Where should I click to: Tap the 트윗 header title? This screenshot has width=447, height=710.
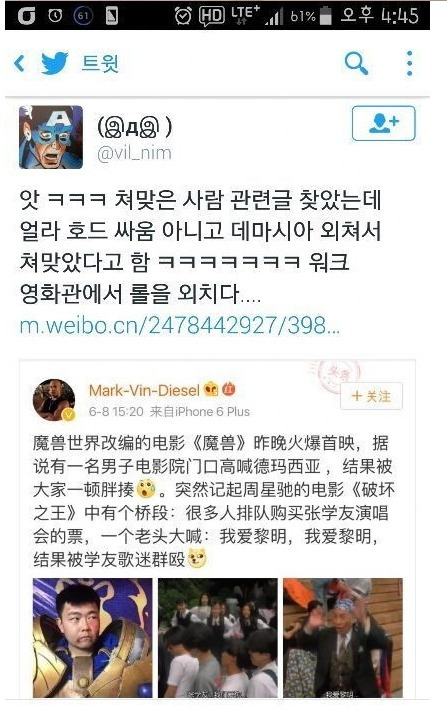(100, 63)
